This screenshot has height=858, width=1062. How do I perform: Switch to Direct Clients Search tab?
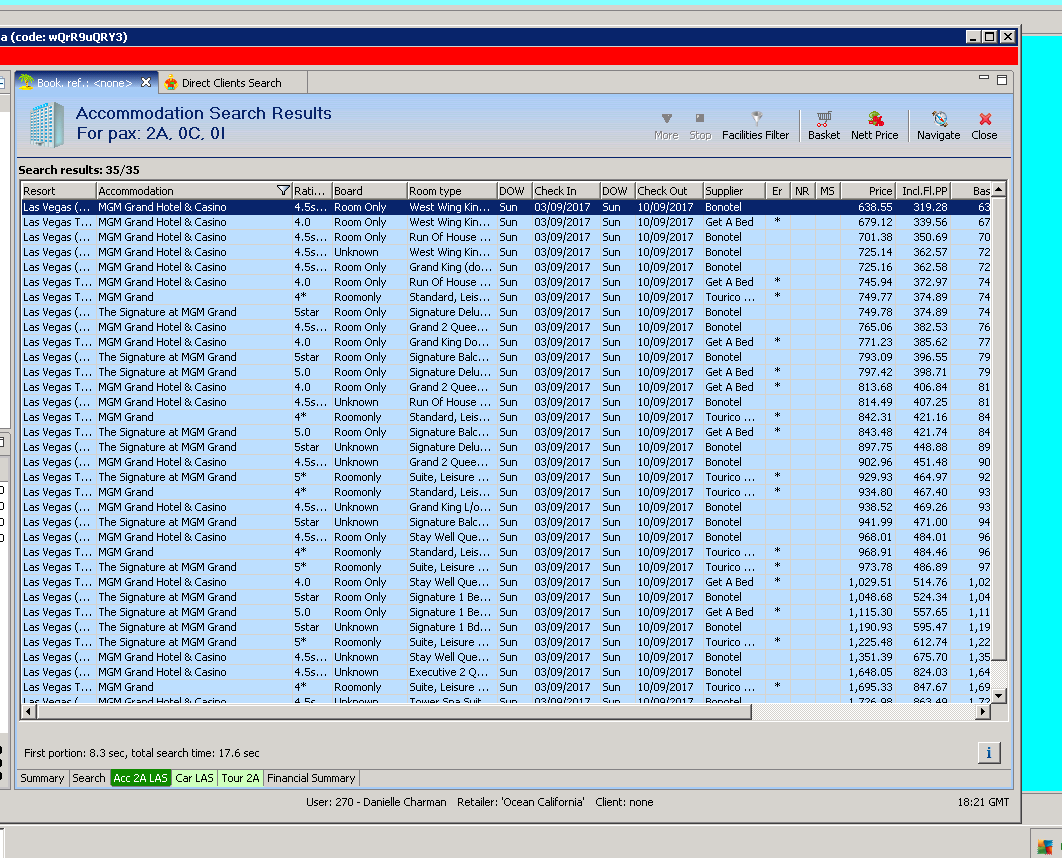232,83
